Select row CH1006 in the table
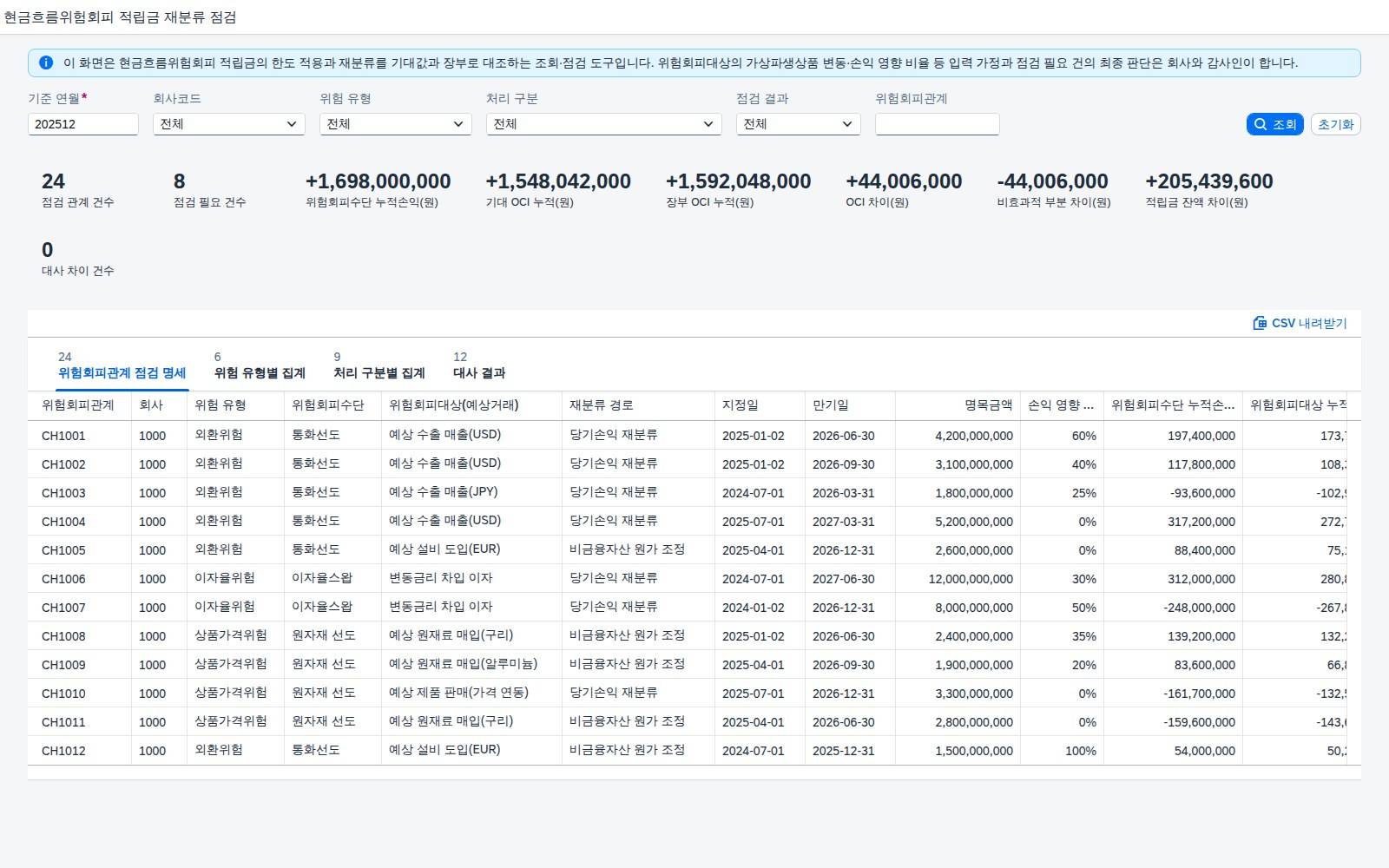 [x=694, y=579]
